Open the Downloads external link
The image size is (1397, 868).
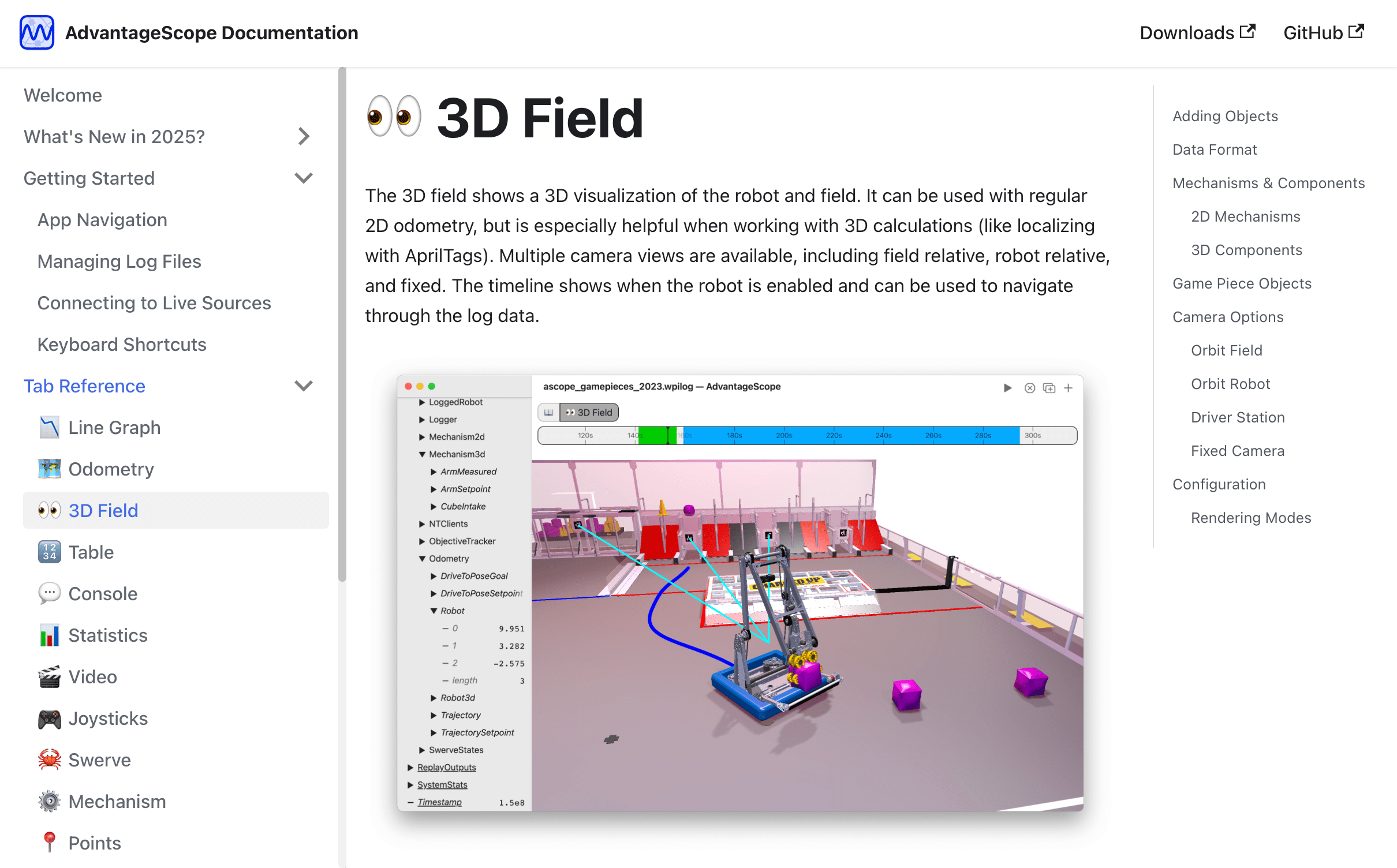click(x=1197, y=33)
